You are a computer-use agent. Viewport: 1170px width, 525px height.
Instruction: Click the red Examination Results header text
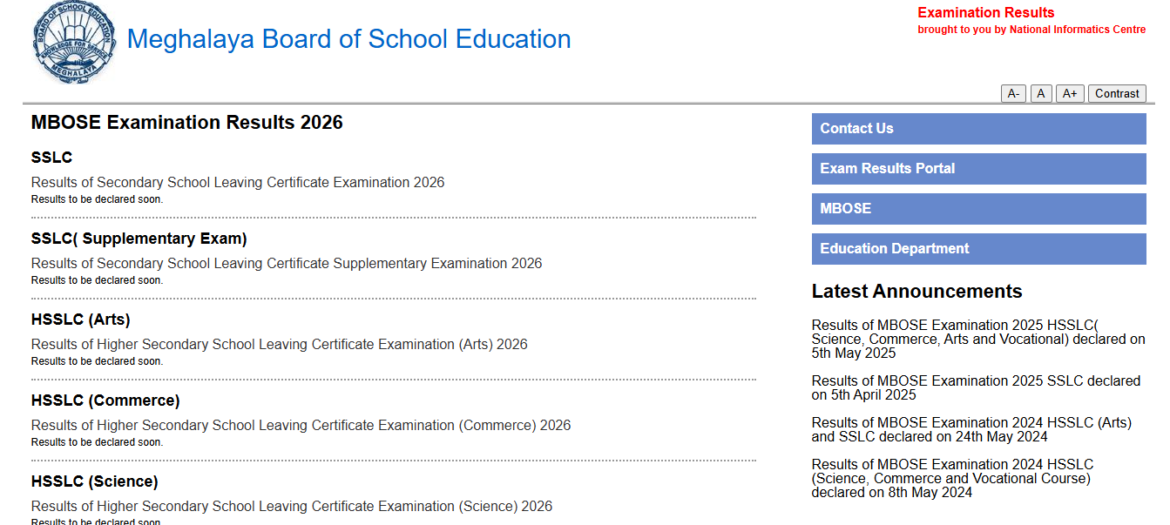coord(985,13)
